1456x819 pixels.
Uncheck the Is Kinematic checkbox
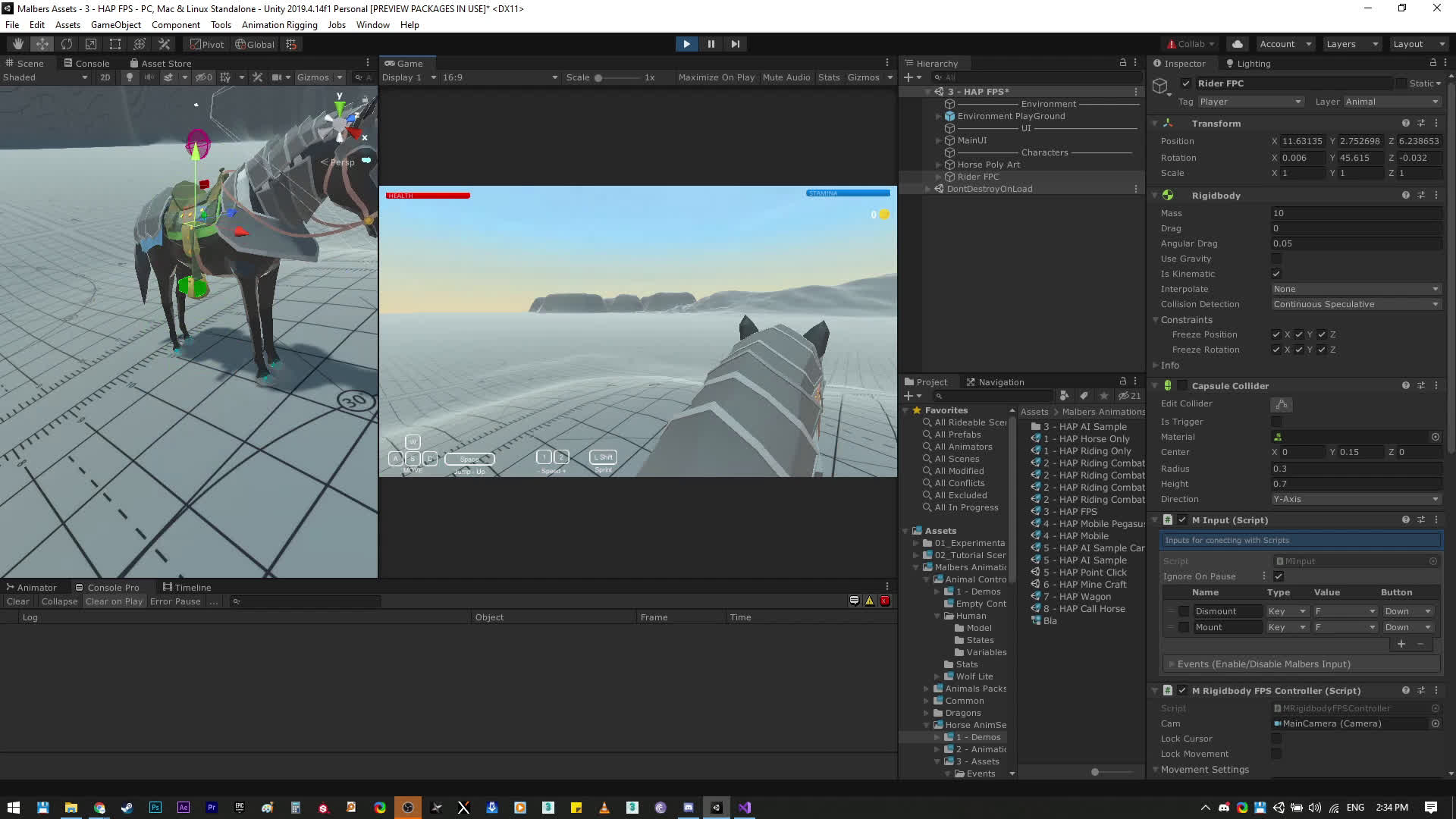[x=1276, y=274]
